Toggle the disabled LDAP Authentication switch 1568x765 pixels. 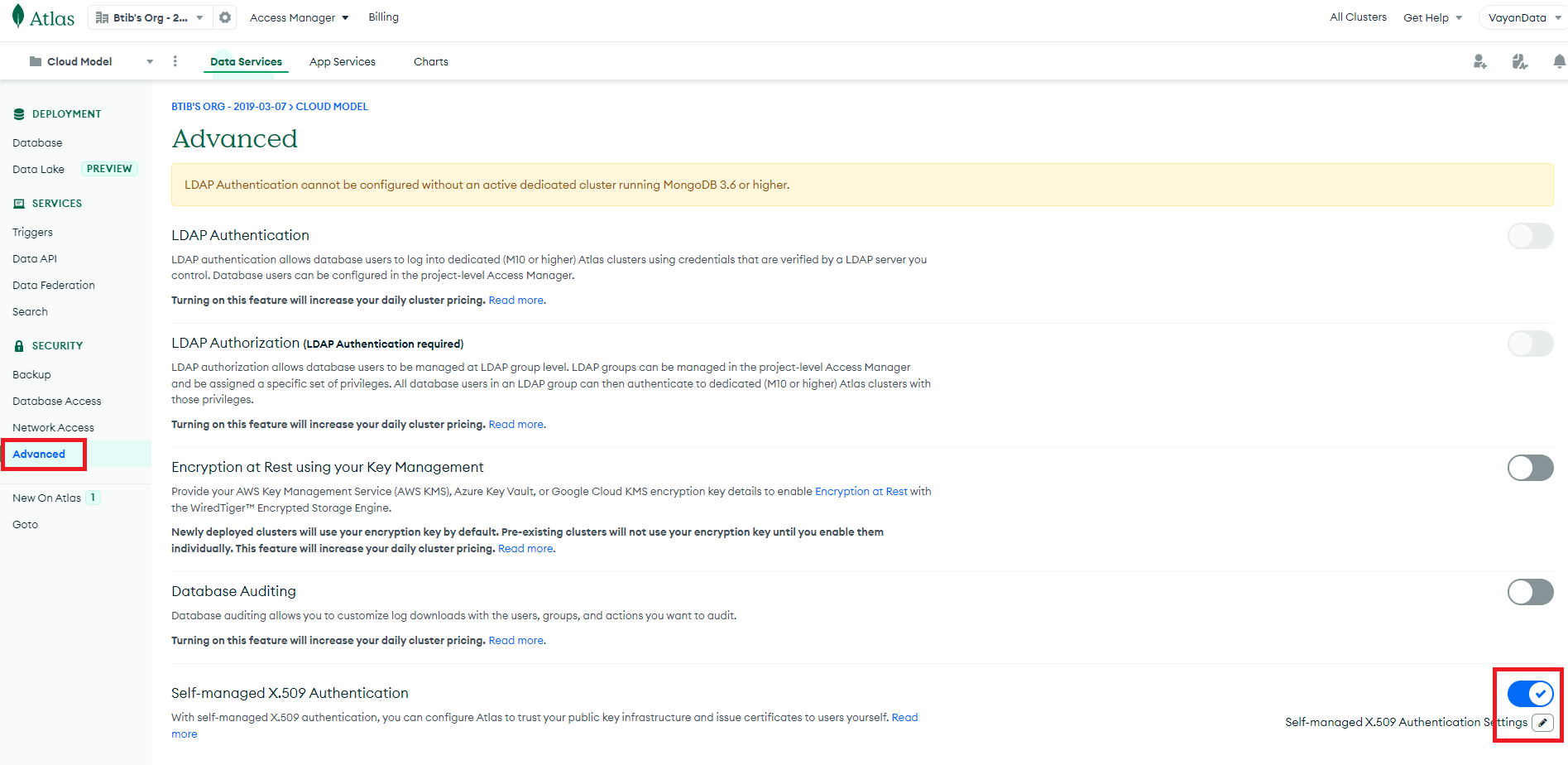point(1530,236)
